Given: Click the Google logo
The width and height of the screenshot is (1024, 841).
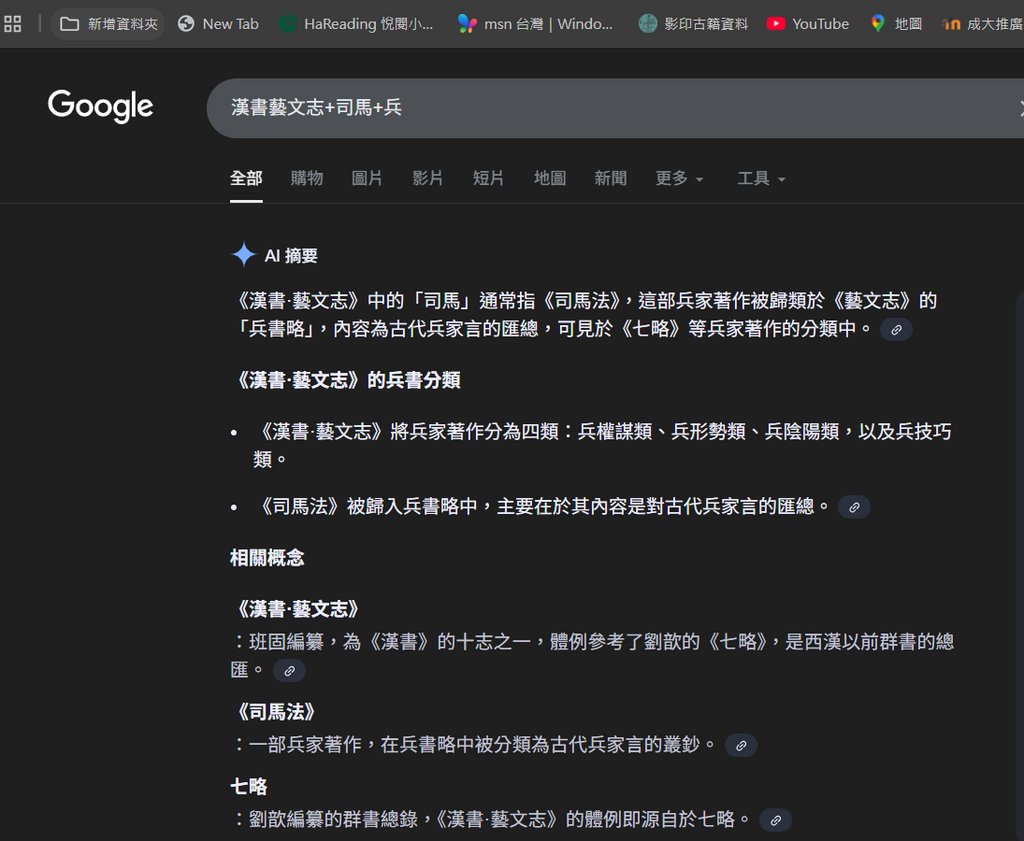Looking at the screenshot, I should coord(100,106).
